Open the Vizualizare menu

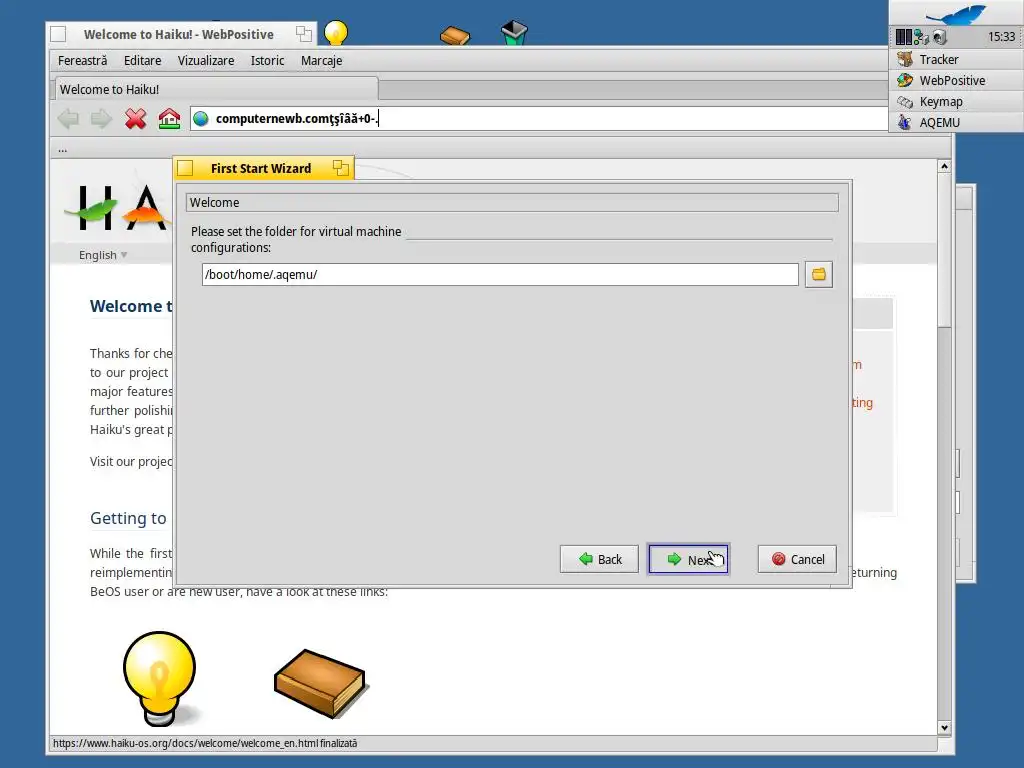click(206, 61)
